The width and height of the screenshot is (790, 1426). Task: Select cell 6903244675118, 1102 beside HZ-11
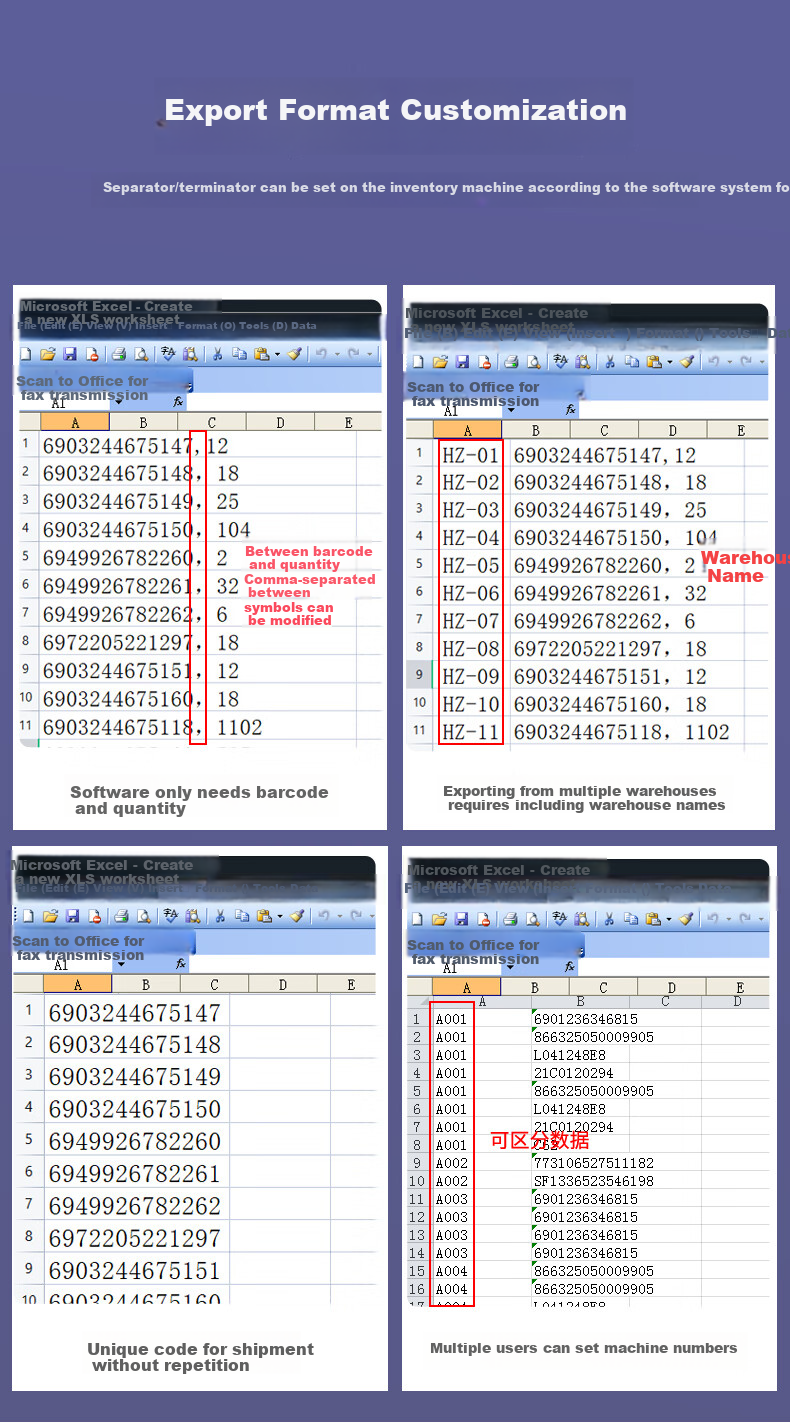(x=621, y=732)
